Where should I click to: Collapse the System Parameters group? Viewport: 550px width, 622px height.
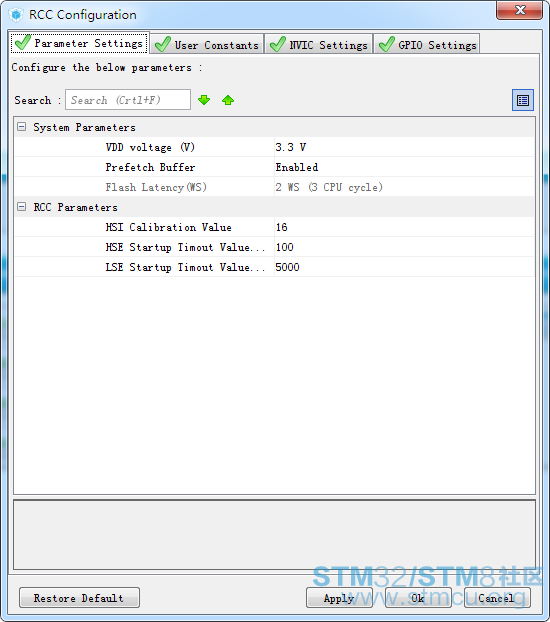tap(21, 127)
